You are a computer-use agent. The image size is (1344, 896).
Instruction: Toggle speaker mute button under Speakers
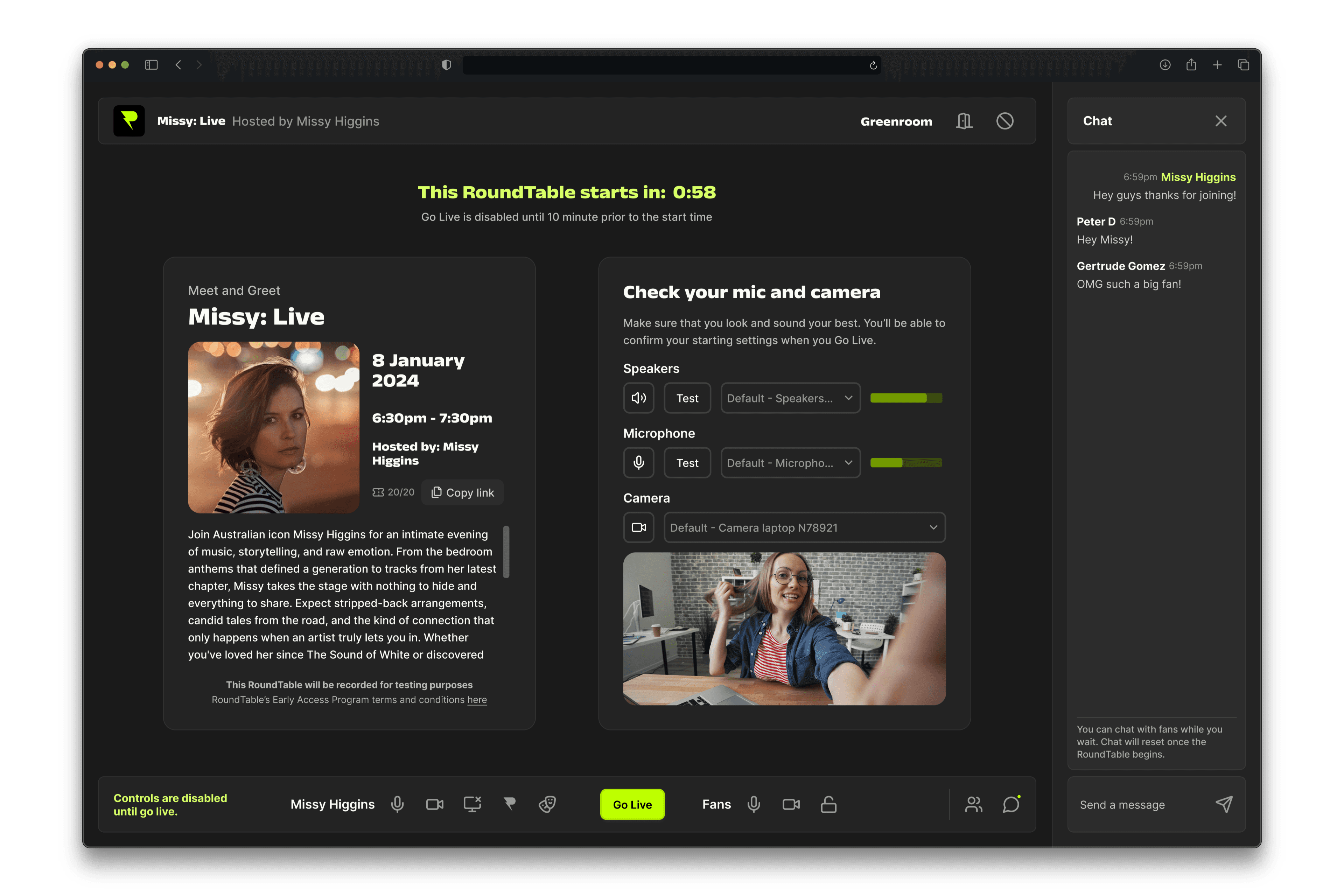point(638,398)
